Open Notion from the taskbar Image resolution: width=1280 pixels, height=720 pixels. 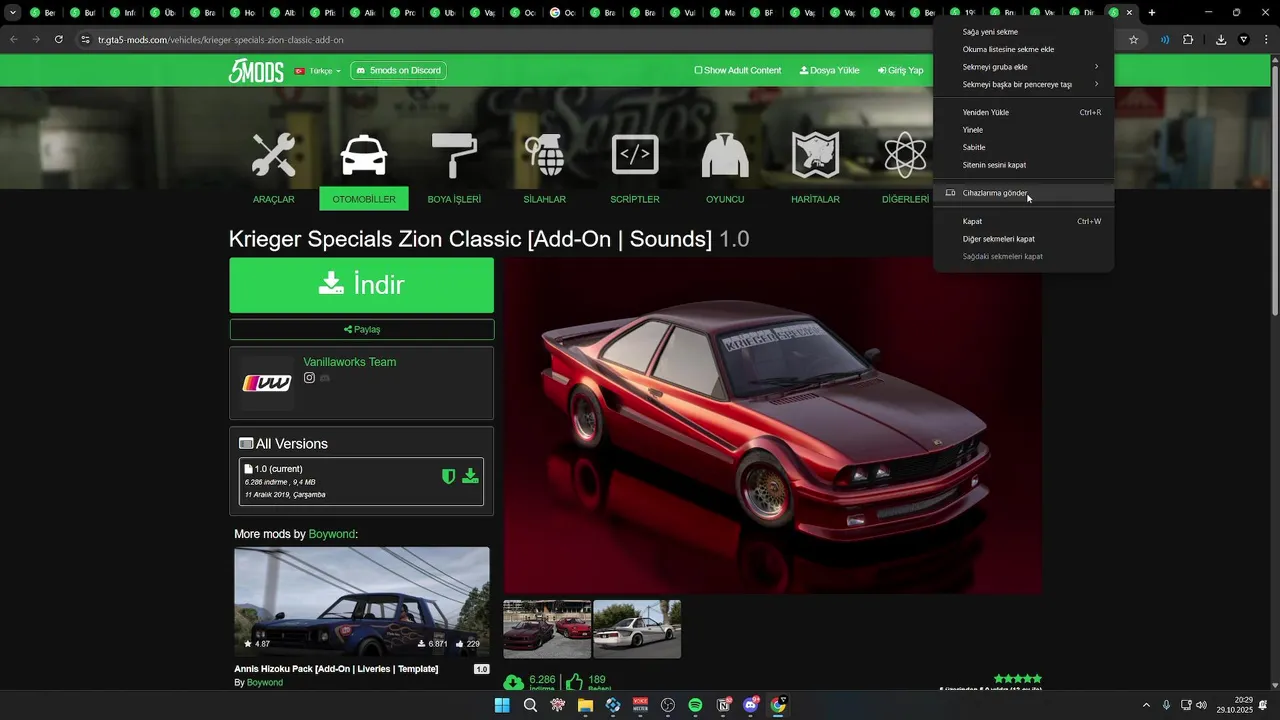coord(723,705)
